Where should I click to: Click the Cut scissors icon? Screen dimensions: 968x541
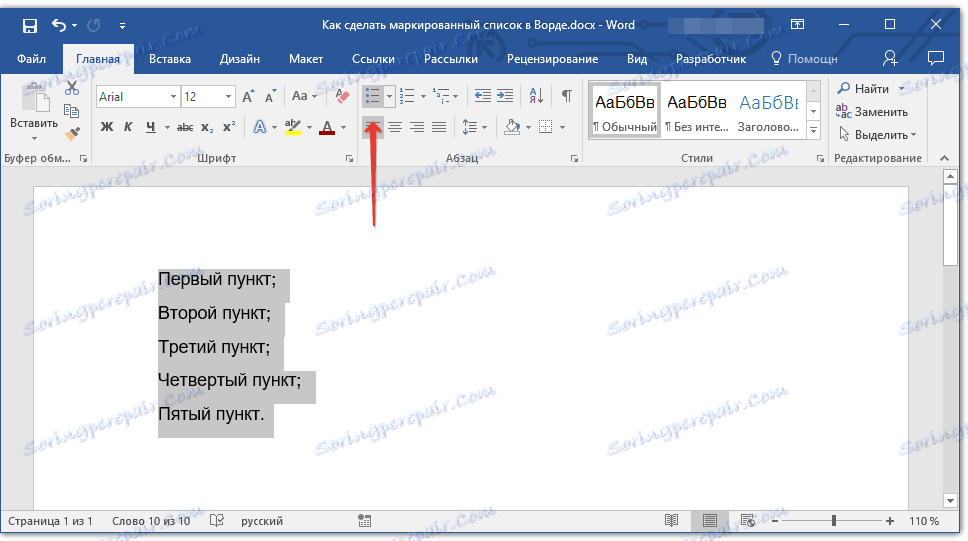coord(72,88)
